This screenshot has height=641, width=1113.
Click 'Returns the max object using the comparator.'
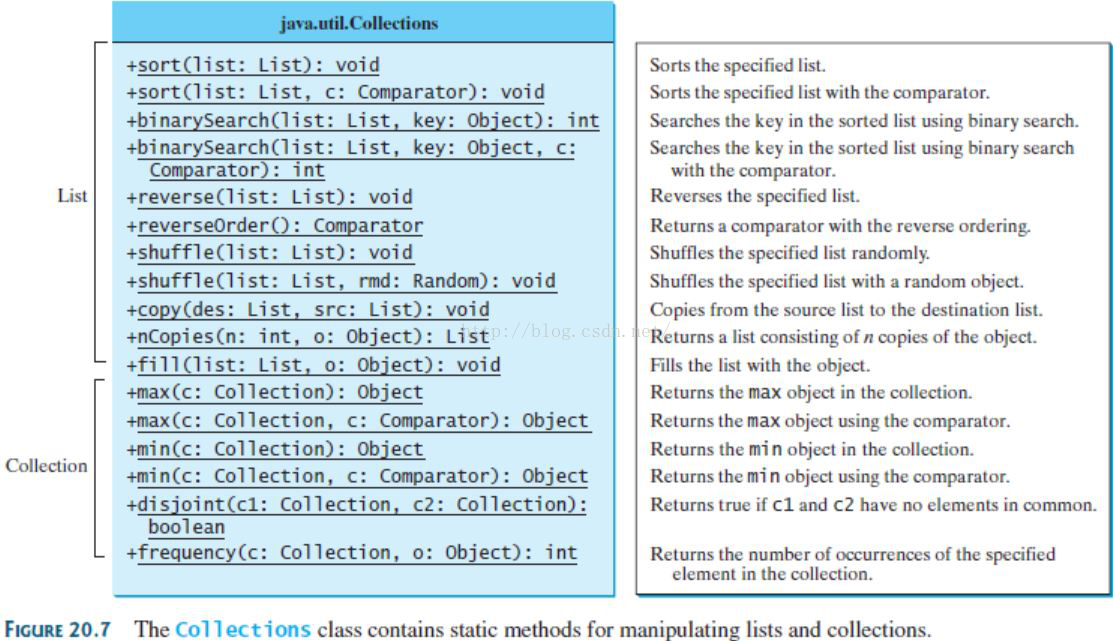[830, 420]
